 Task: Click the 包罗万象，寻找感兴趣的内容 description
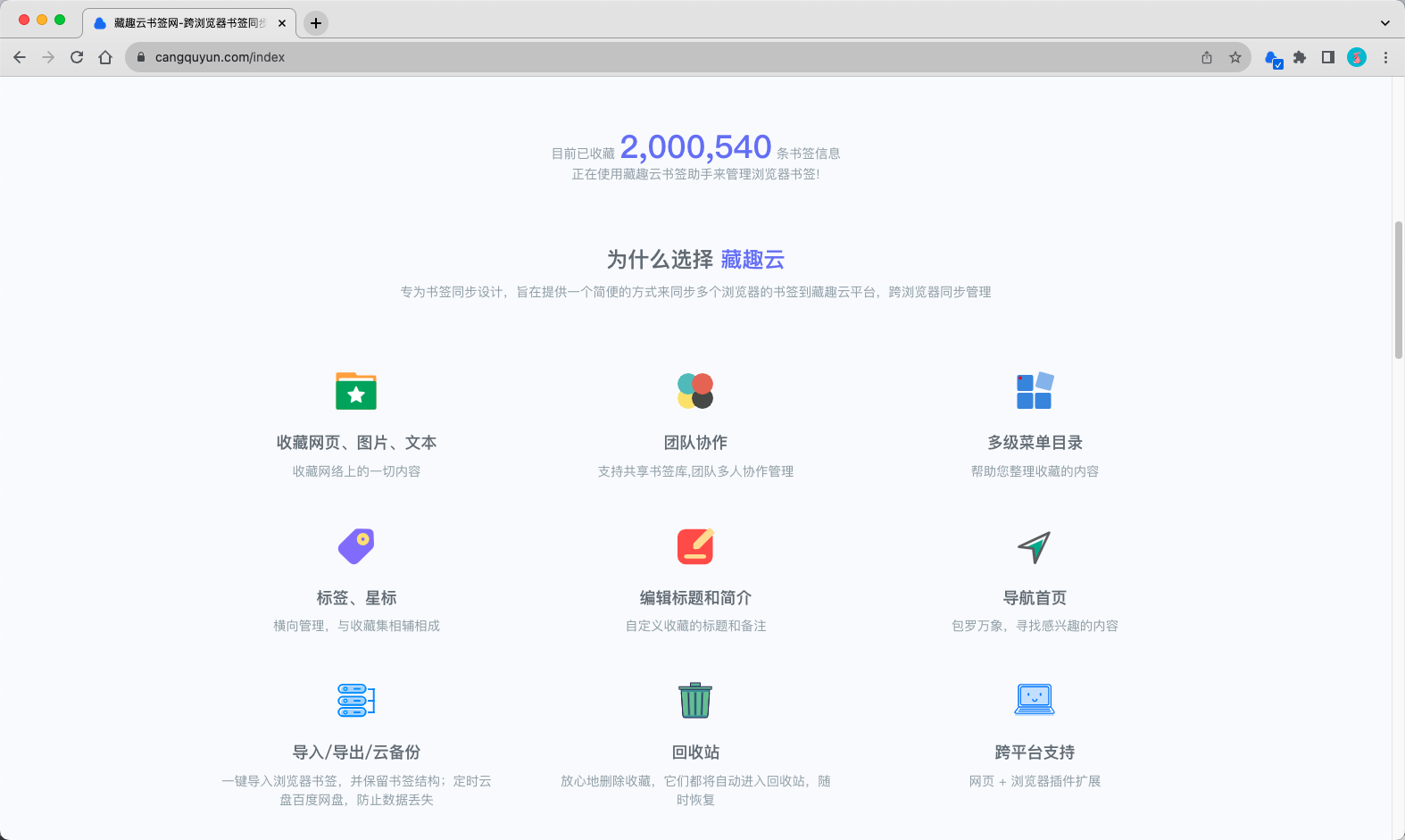click(1035, 626)
